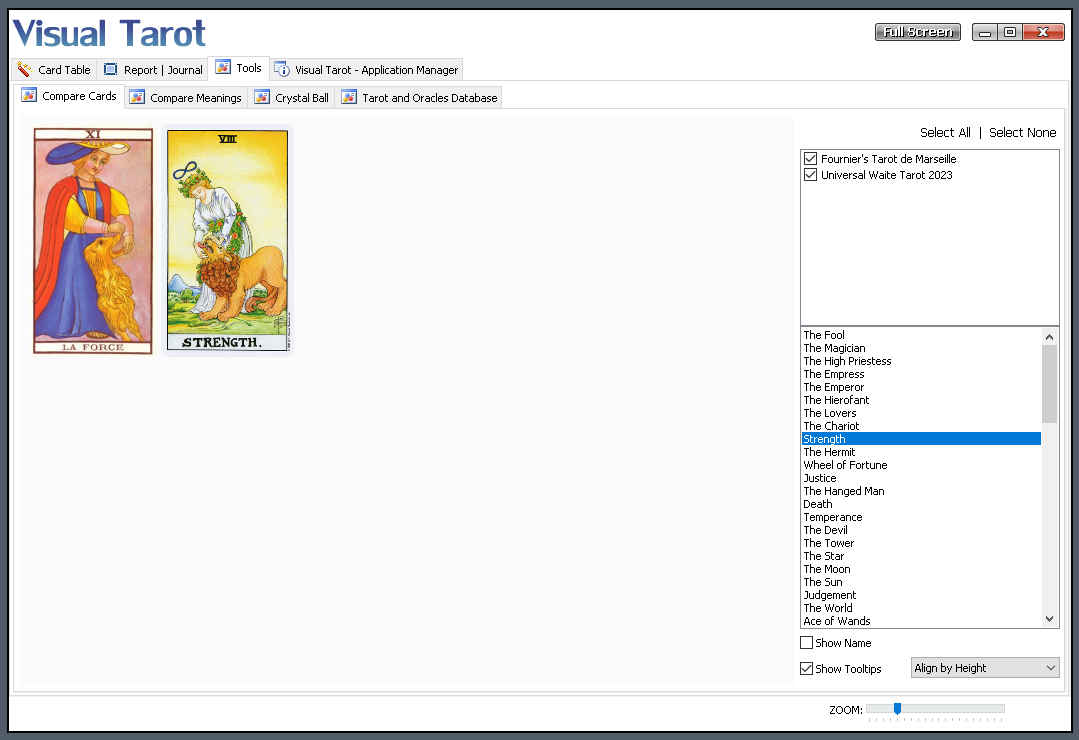
Task: Close the Visual Tarot window
Action: click(1043, 32)
